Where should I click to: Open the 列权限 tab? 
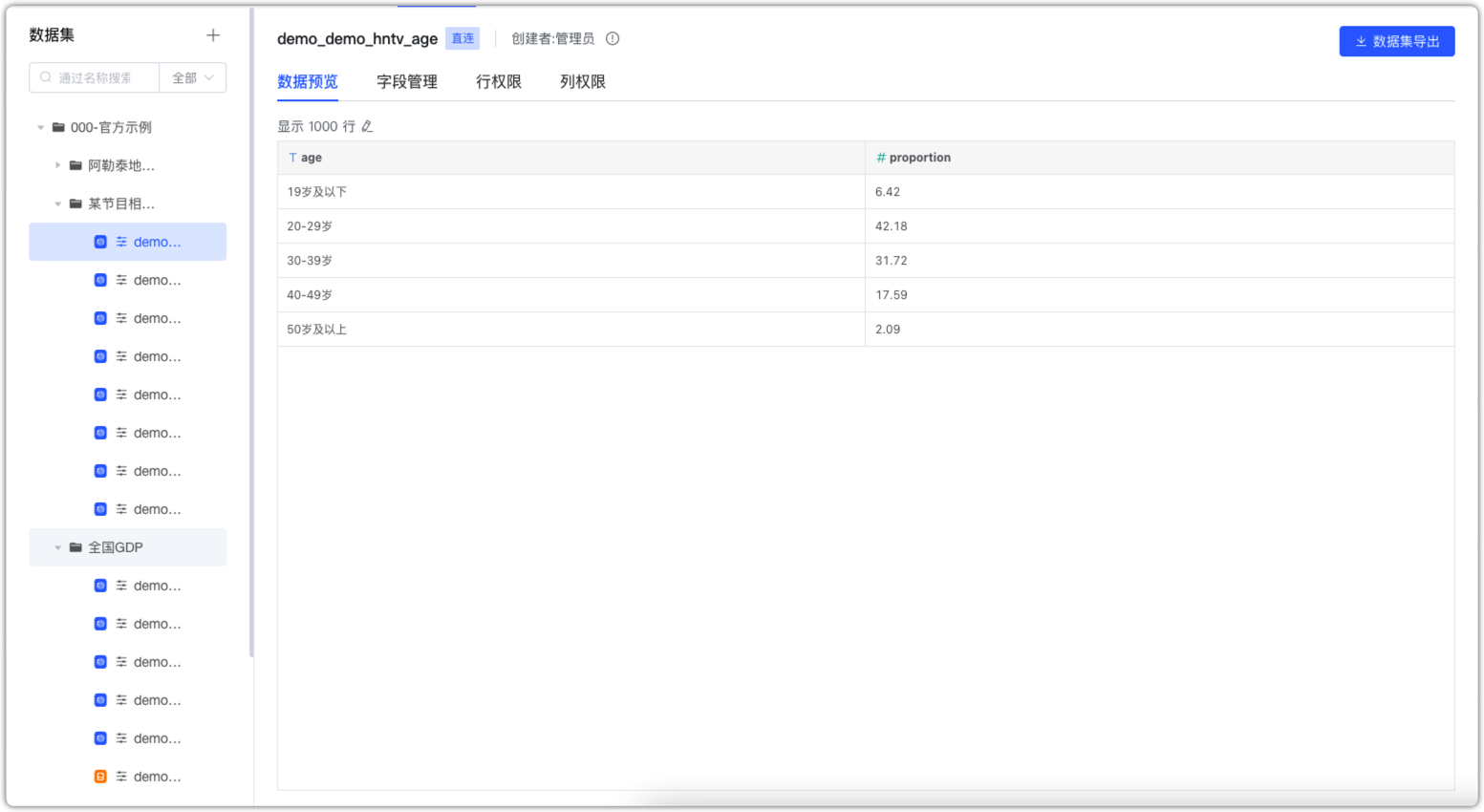click(581, 81)
